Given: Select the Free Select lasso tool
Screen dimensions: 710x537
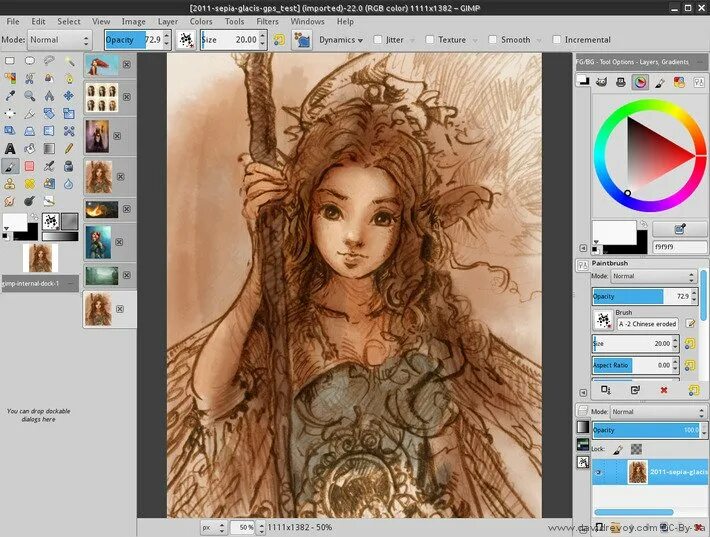Looking at the screenshot, I should point(49,61).
